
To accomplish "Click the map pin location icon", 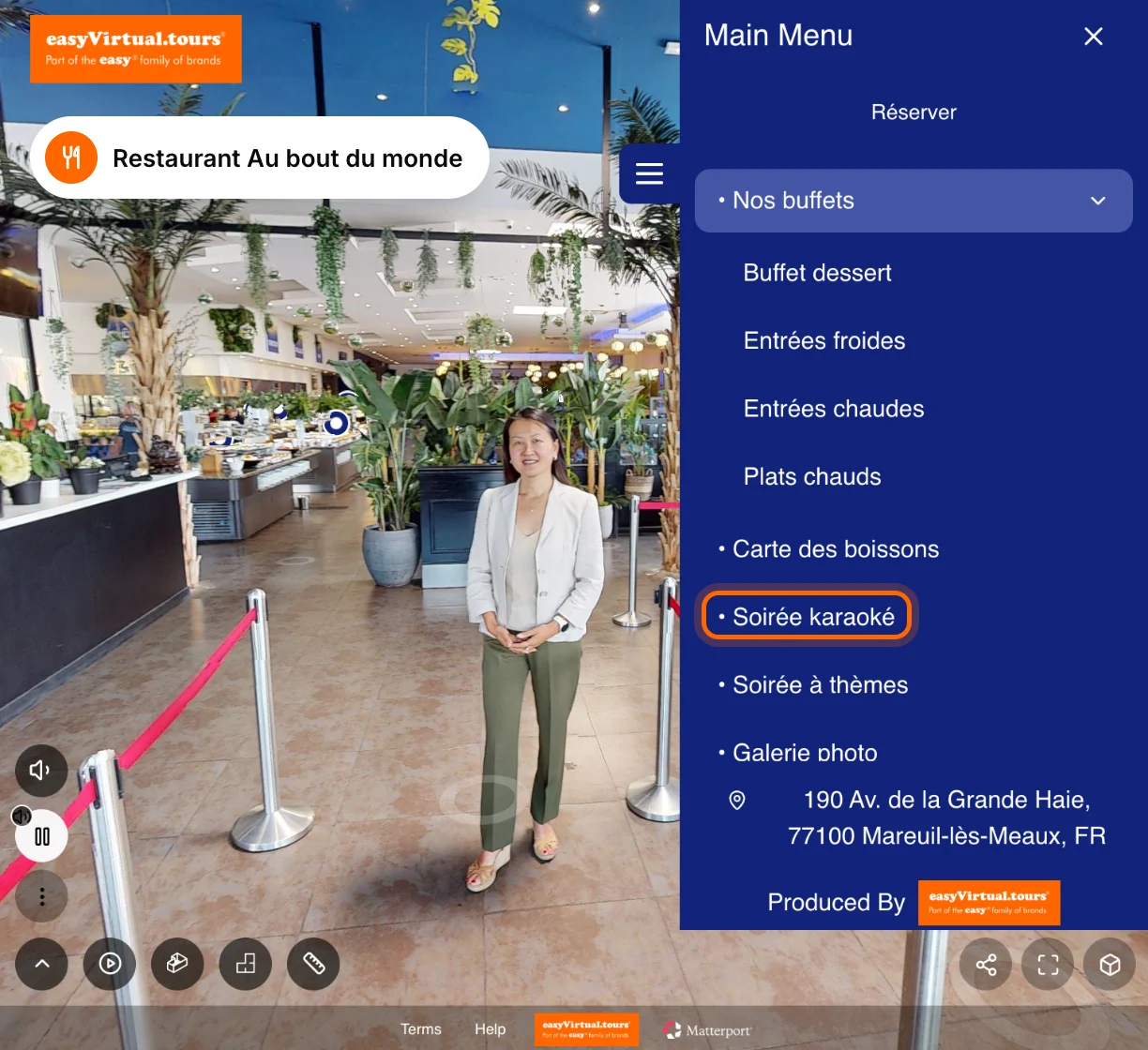I will click(737, 801).
